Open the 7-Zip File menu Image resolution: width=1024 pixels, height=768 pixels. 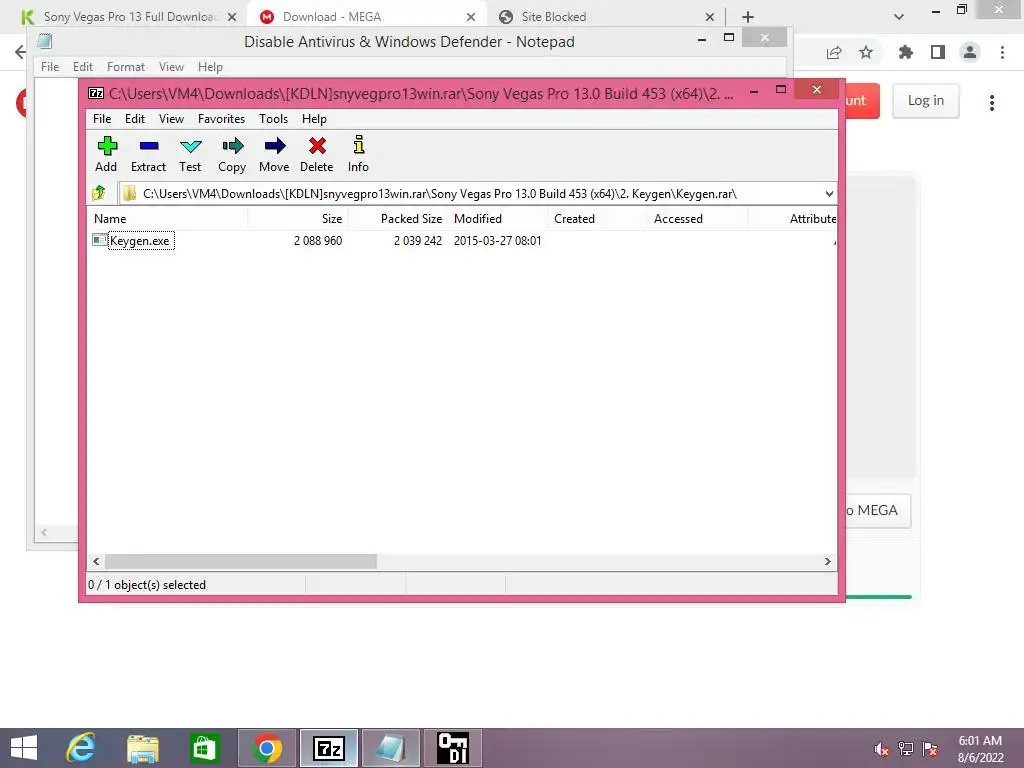coord(102,119)
